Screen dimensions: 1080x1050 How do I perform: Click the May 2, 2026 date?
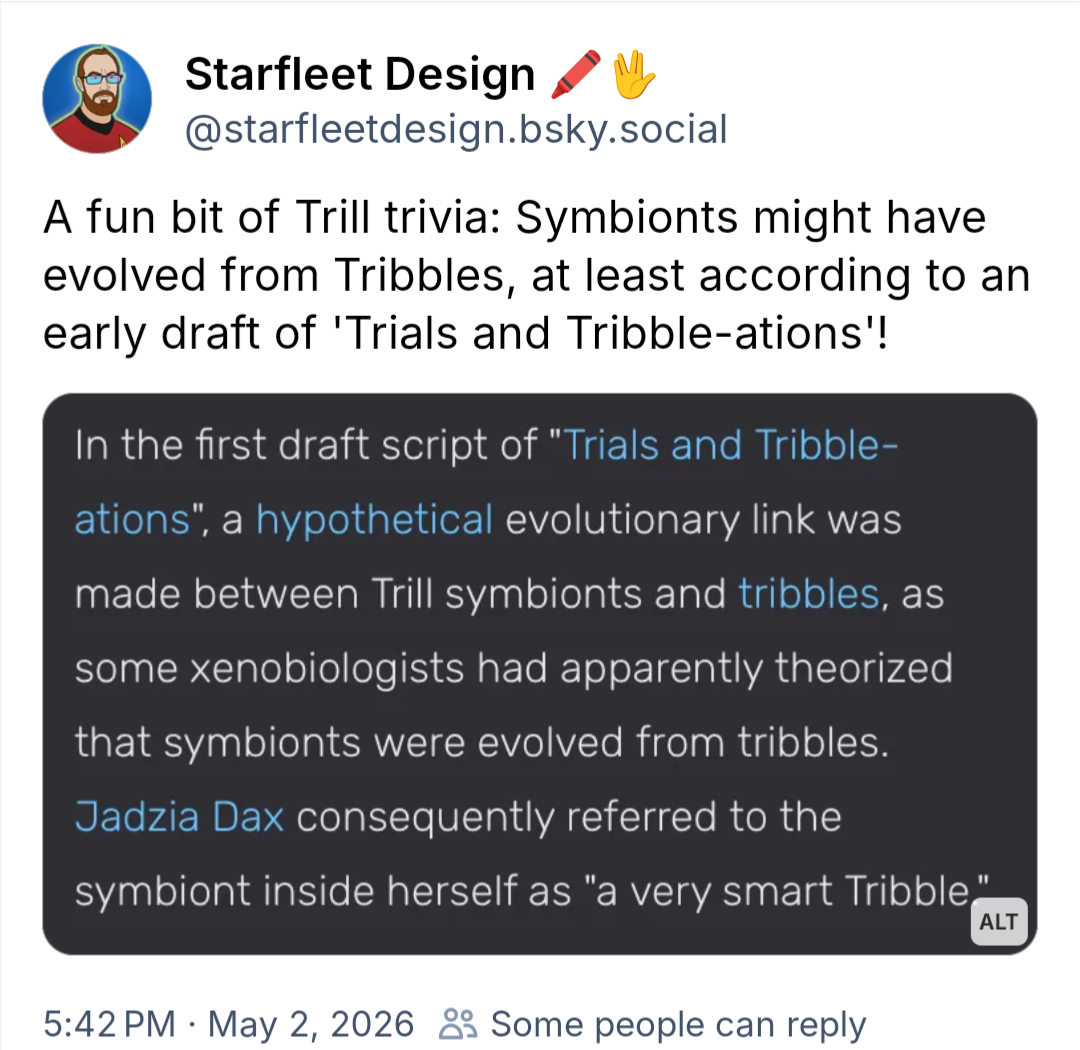pyautogui.click(x=311, y=1024)
